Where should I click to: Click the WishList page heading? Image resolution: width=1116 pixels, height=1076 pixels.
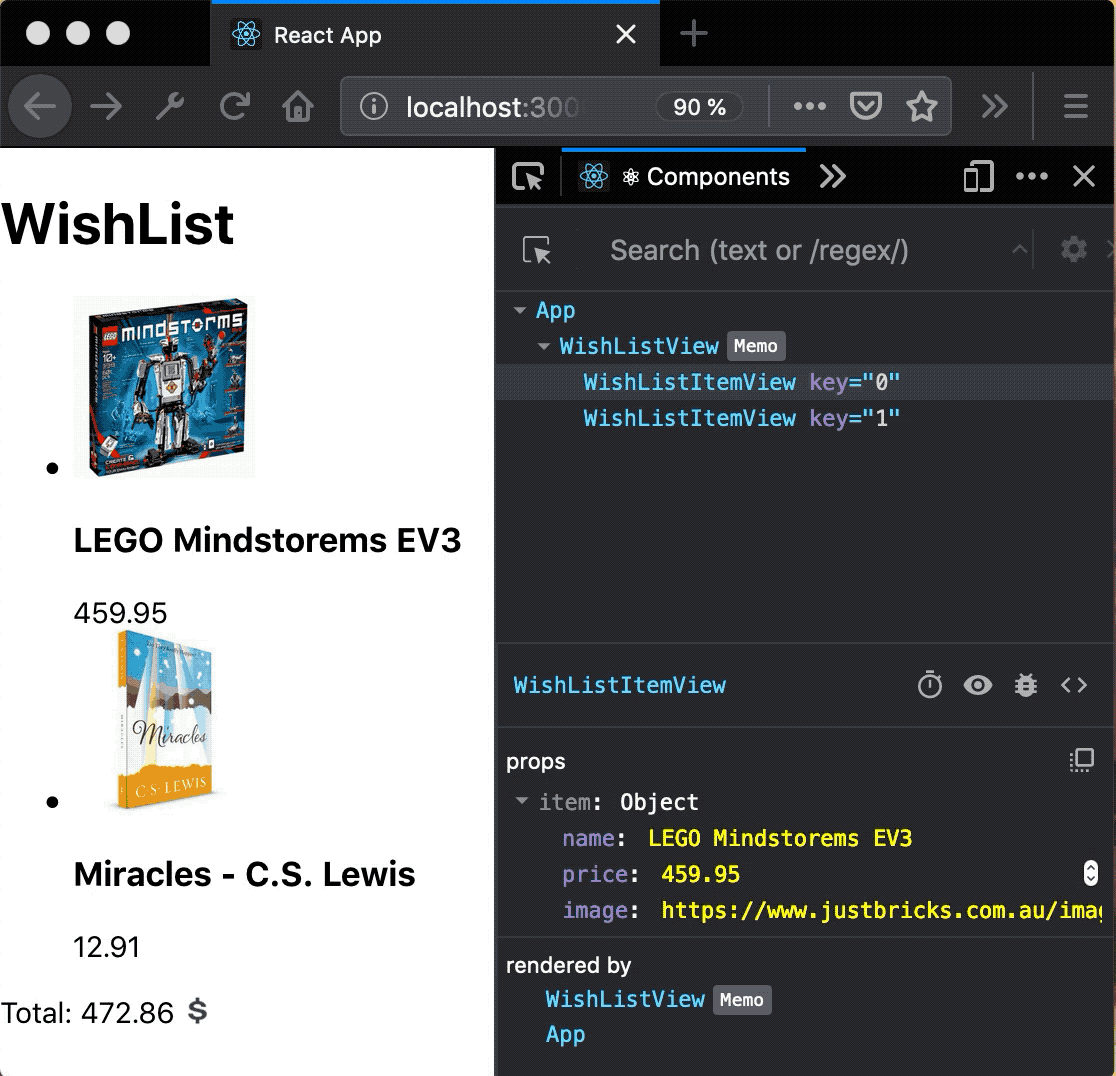click(117, 224)
